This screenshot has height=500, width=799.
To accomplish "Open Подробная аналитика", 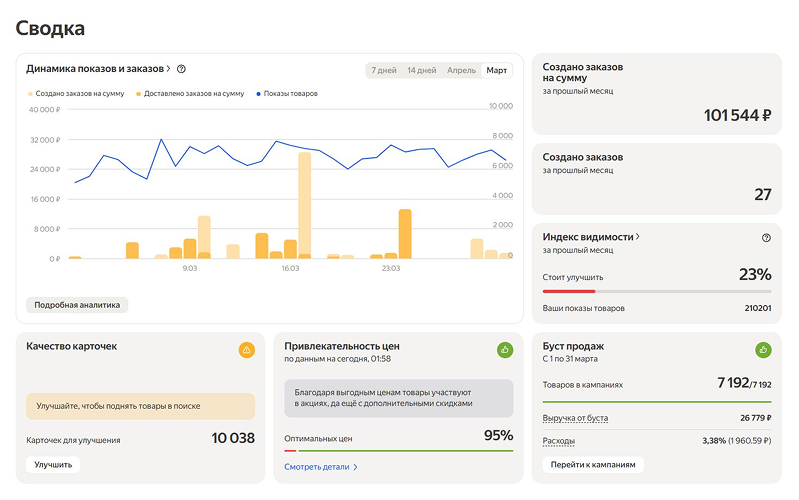I will coord(77,305).
